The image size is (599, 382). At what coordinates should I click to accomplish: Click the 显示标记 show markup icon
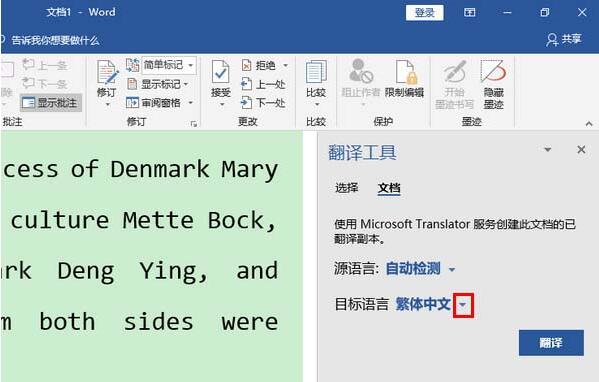point(132,84)
